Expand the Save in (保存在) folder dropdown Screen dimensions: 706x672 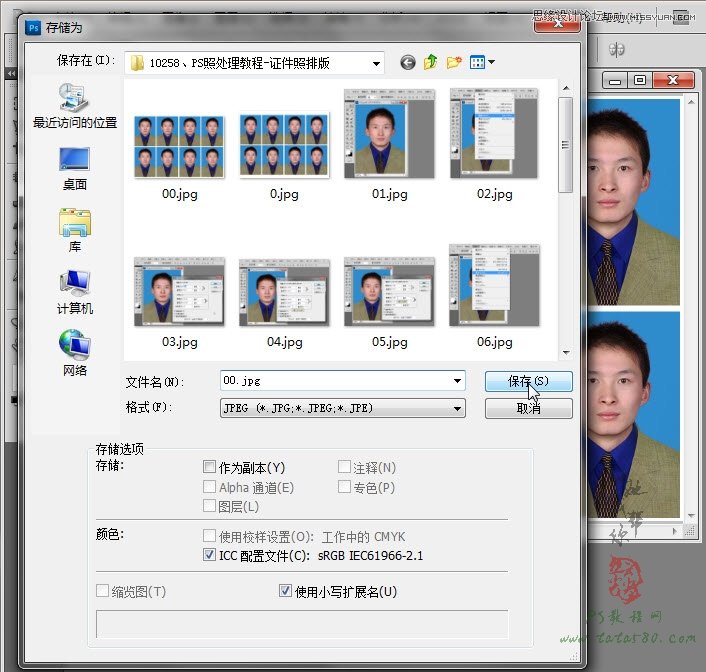[x=376, y=64]
